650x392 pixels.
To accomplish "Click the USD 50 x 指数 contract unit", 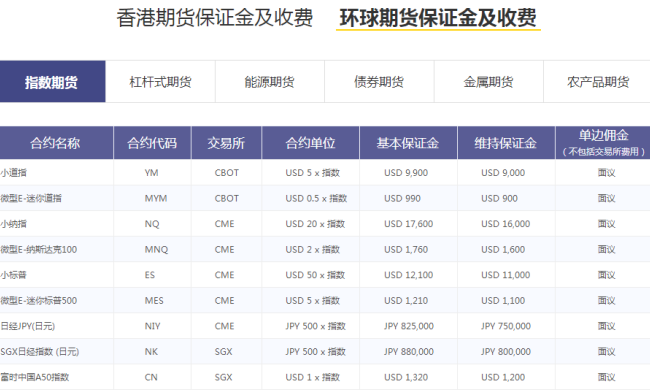I will [x=315, y=275].
